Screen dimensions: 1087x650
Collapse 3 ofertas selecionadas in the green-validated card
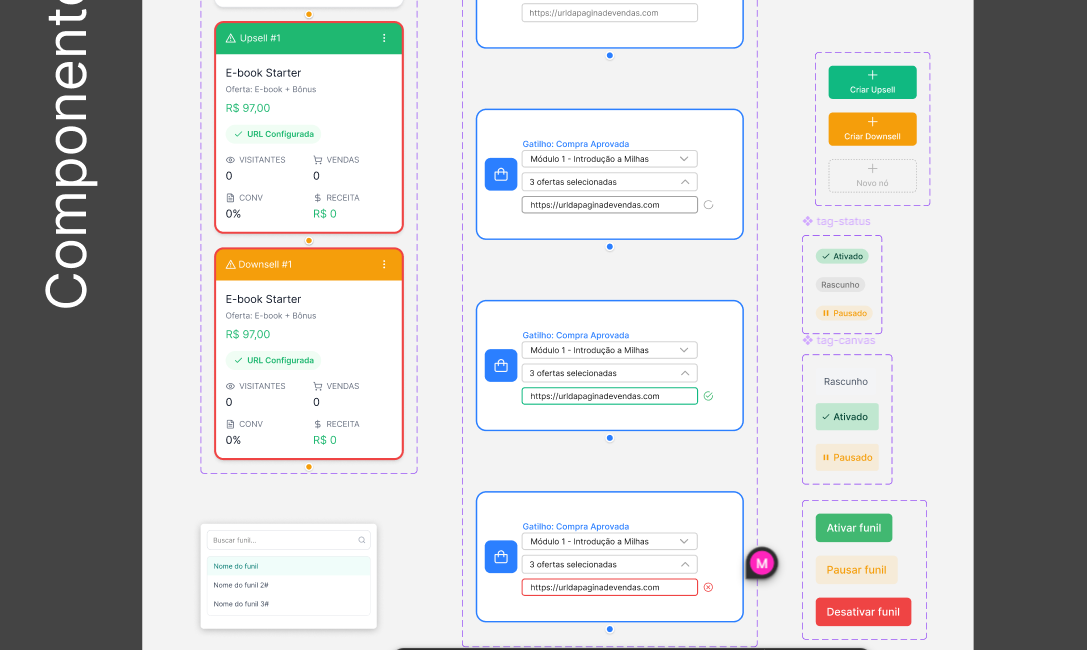684,373
